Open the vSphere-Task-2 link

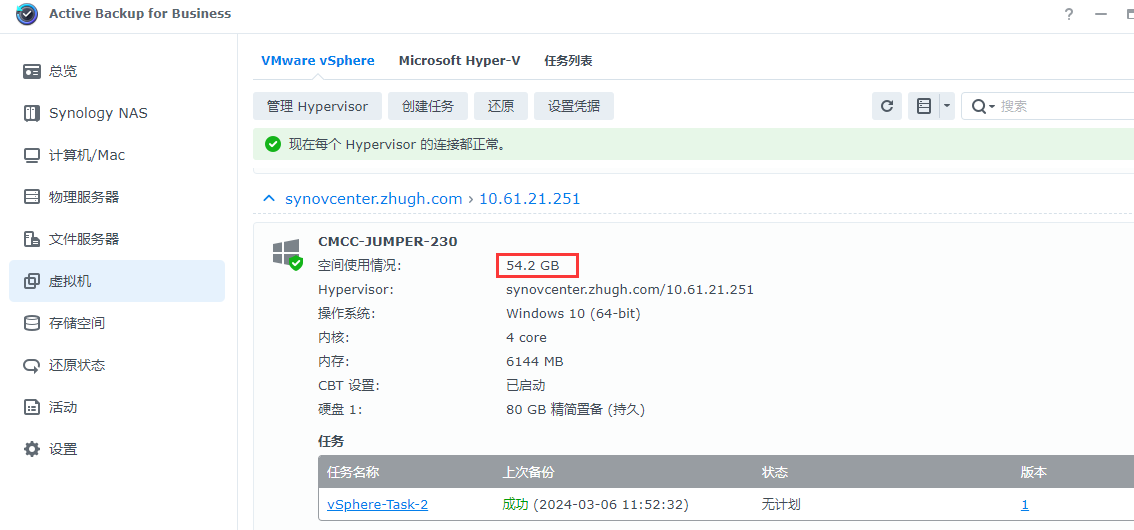tap(378, 505)
